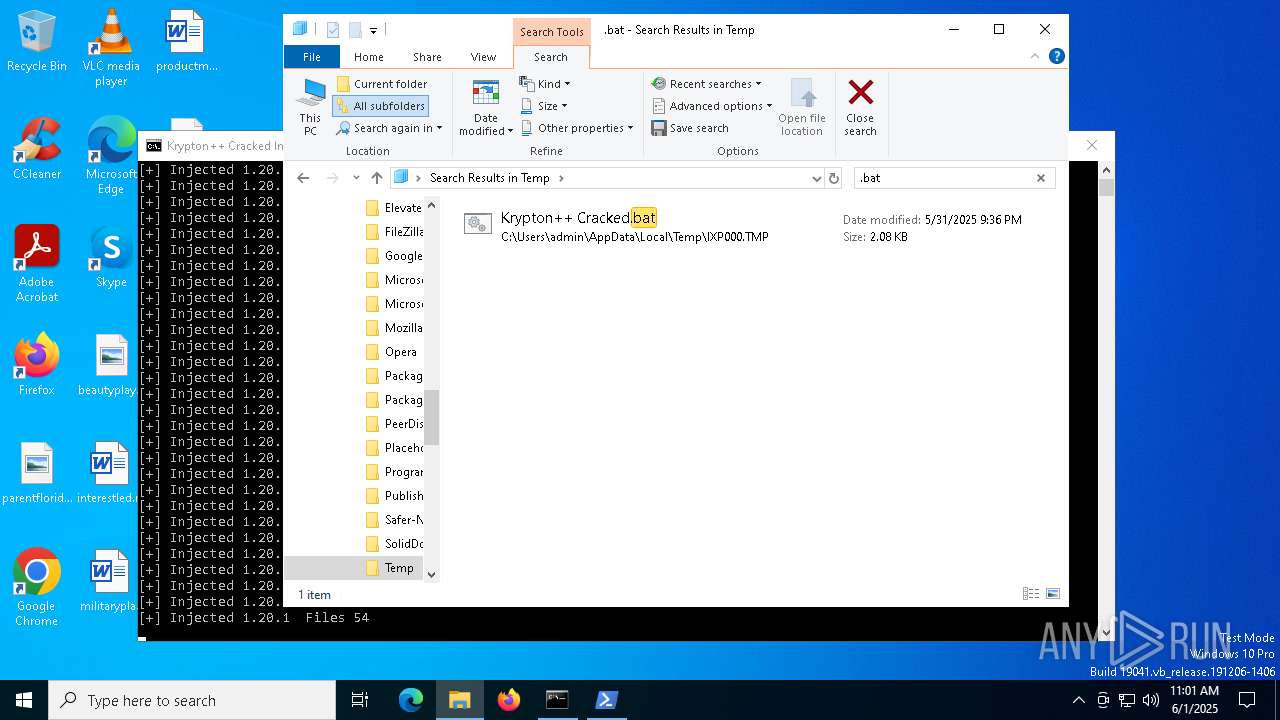Select the PeerDis folder in tree
Screen dimensions: 1280x720
[x=393, y=424]
